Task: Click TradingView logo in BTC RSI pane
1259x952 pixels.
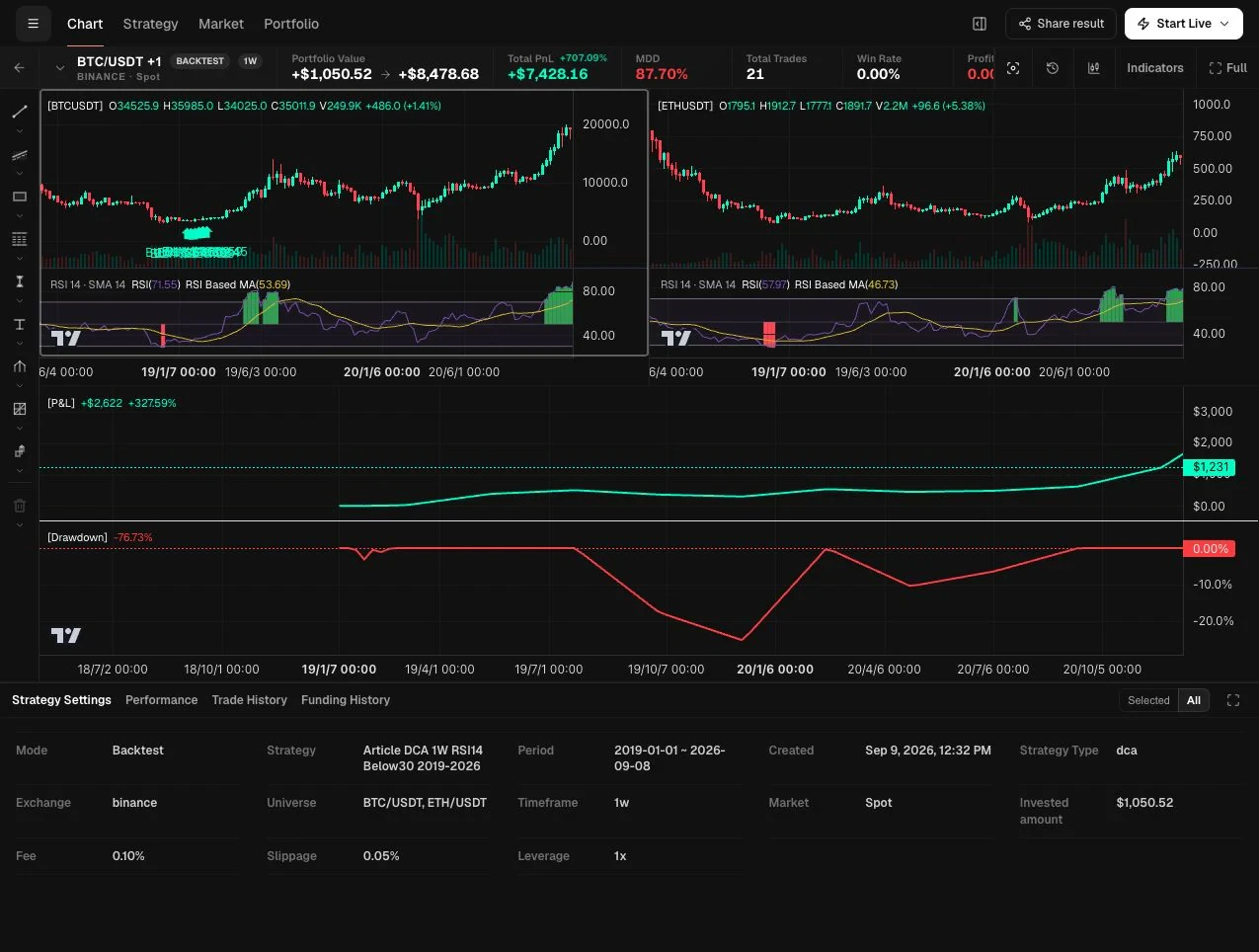Action: coord(66,339)
